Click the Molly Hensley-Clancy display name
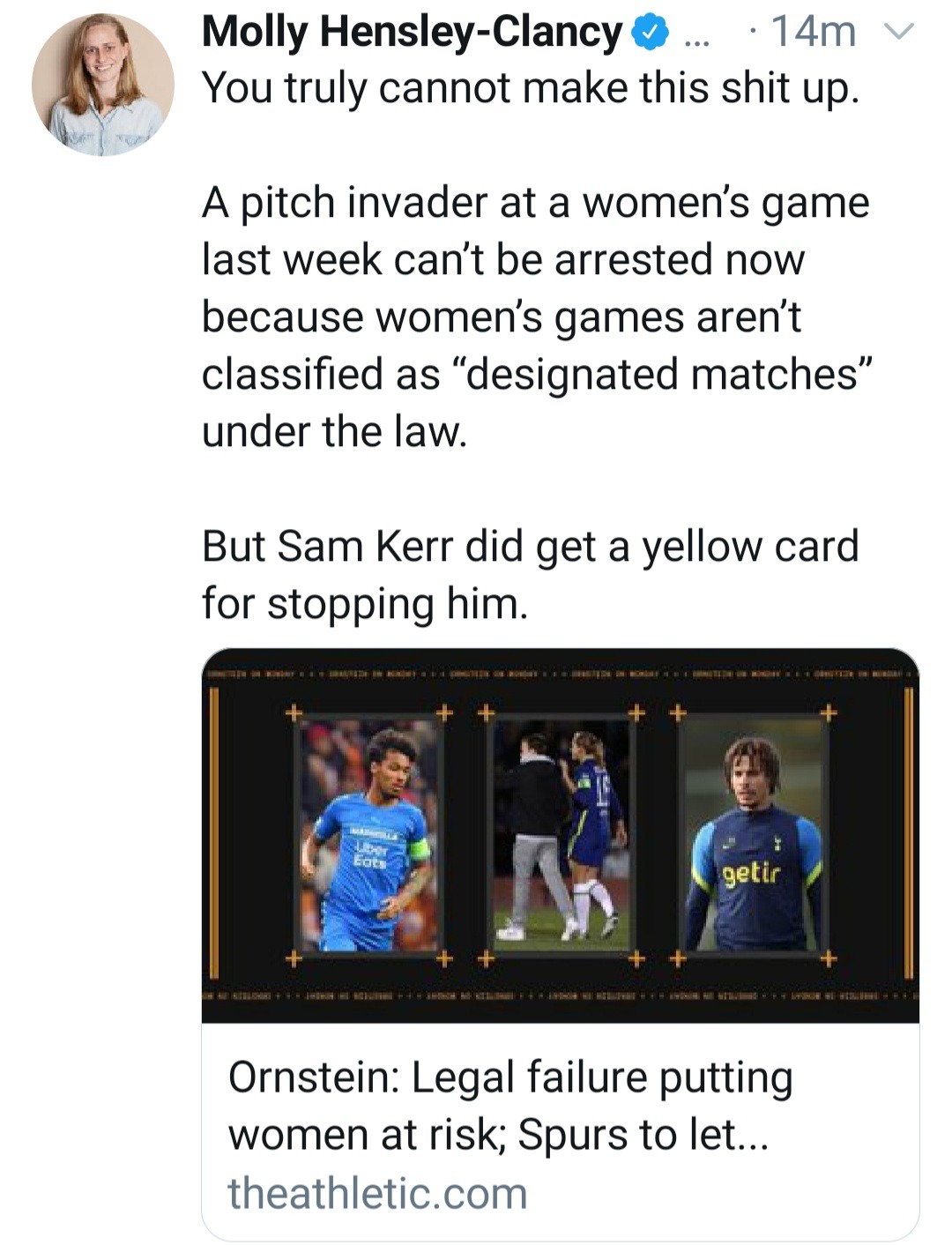This screenshot has width=952, height=1245. pyautogui.click(x=412, y=33)
